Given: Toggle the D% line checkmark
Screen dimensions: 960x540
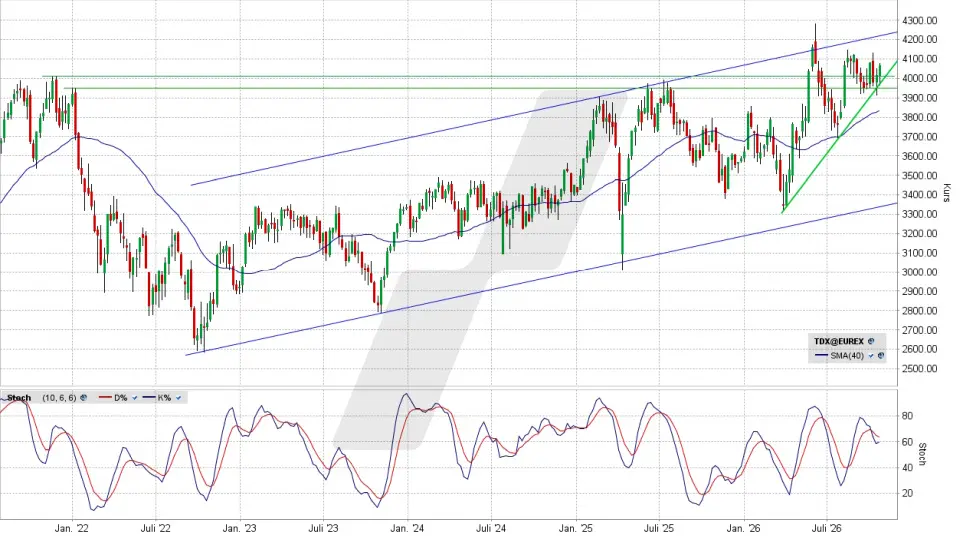Looking at the screenshot, I should click(135, 398).
